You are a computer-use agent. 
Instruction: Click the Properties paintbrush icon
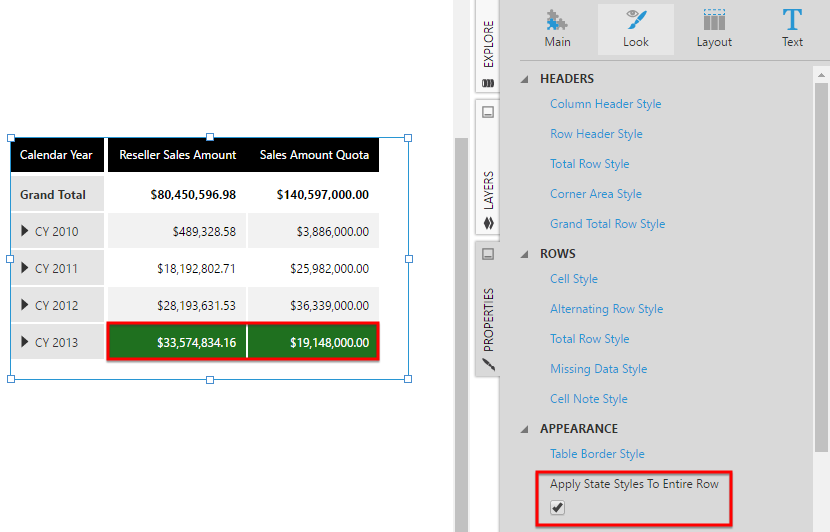[x=489, y=364]
